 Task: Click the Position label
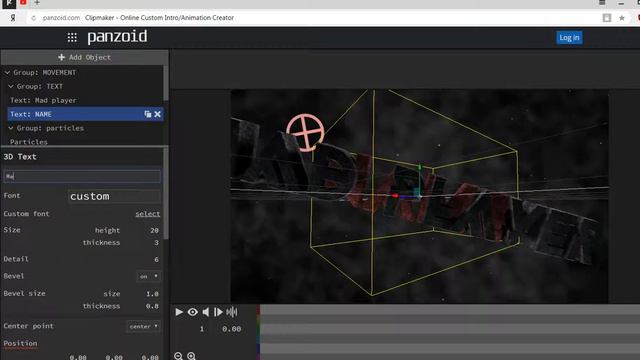pos(20,343)
